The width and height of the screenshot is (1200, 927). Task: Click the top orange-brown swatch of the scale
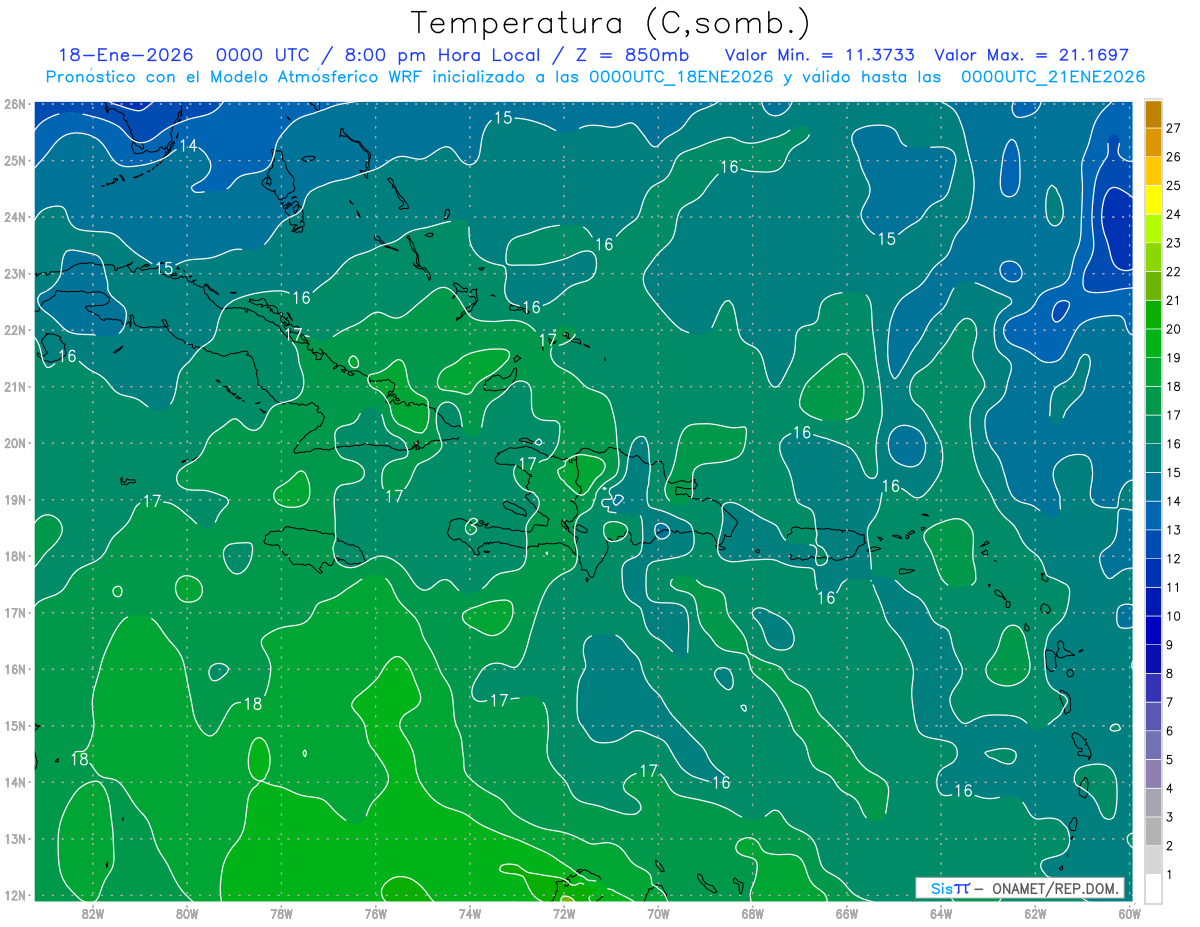(x=1153, y=114)
